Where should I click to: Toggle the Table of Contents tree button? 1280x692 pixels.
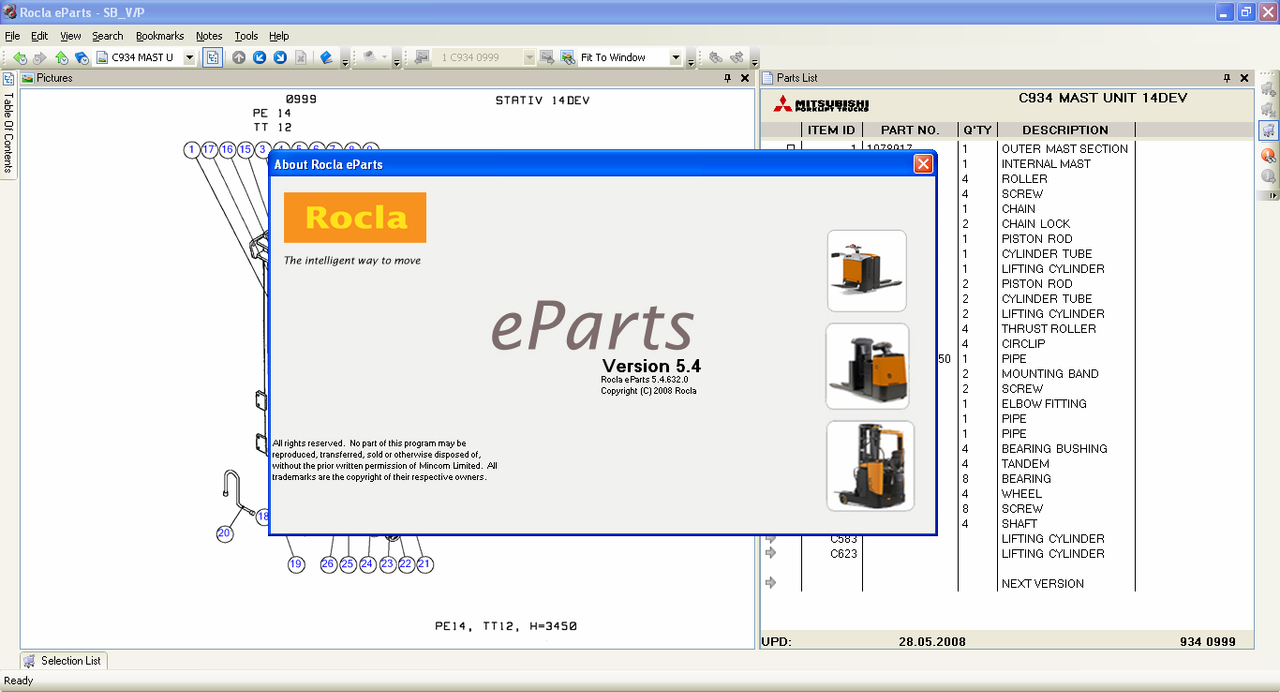[x=213, y=58]
